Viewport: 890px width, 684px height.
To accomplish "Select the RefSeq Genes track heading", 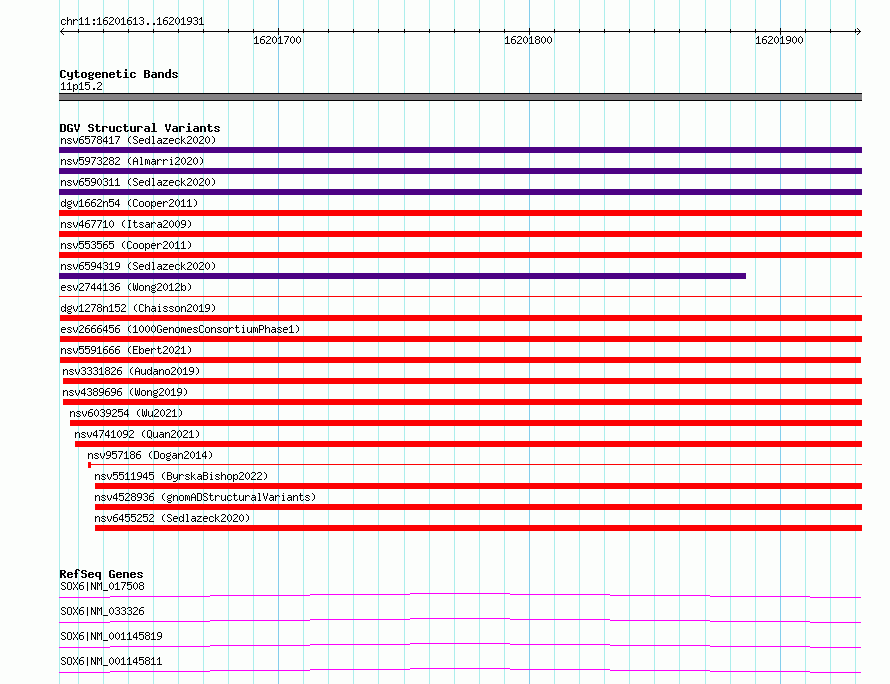I will pos(101,574).
